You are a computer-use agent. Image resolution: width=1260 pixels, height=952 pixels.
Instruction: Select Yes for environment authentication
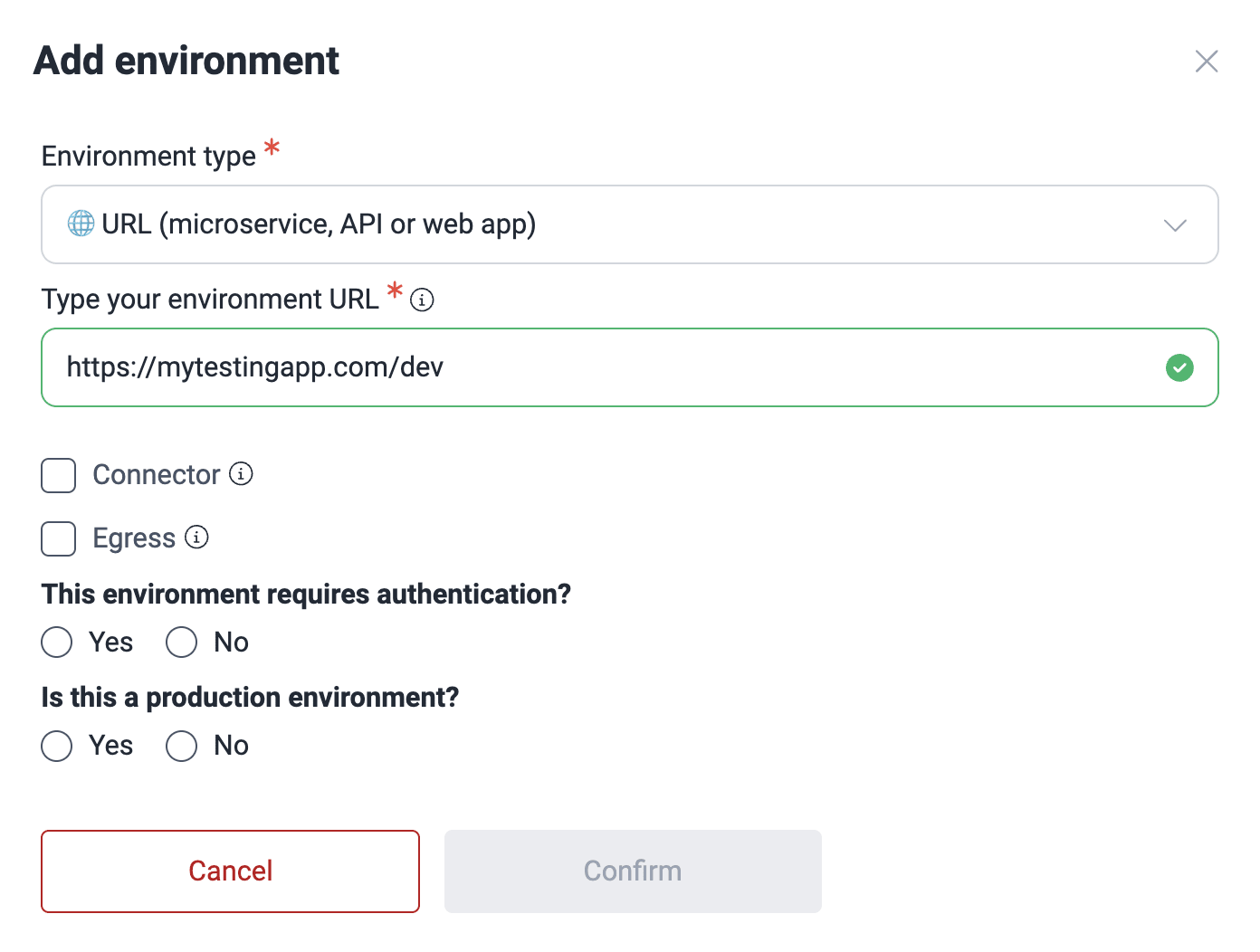[x=56, y=642]
